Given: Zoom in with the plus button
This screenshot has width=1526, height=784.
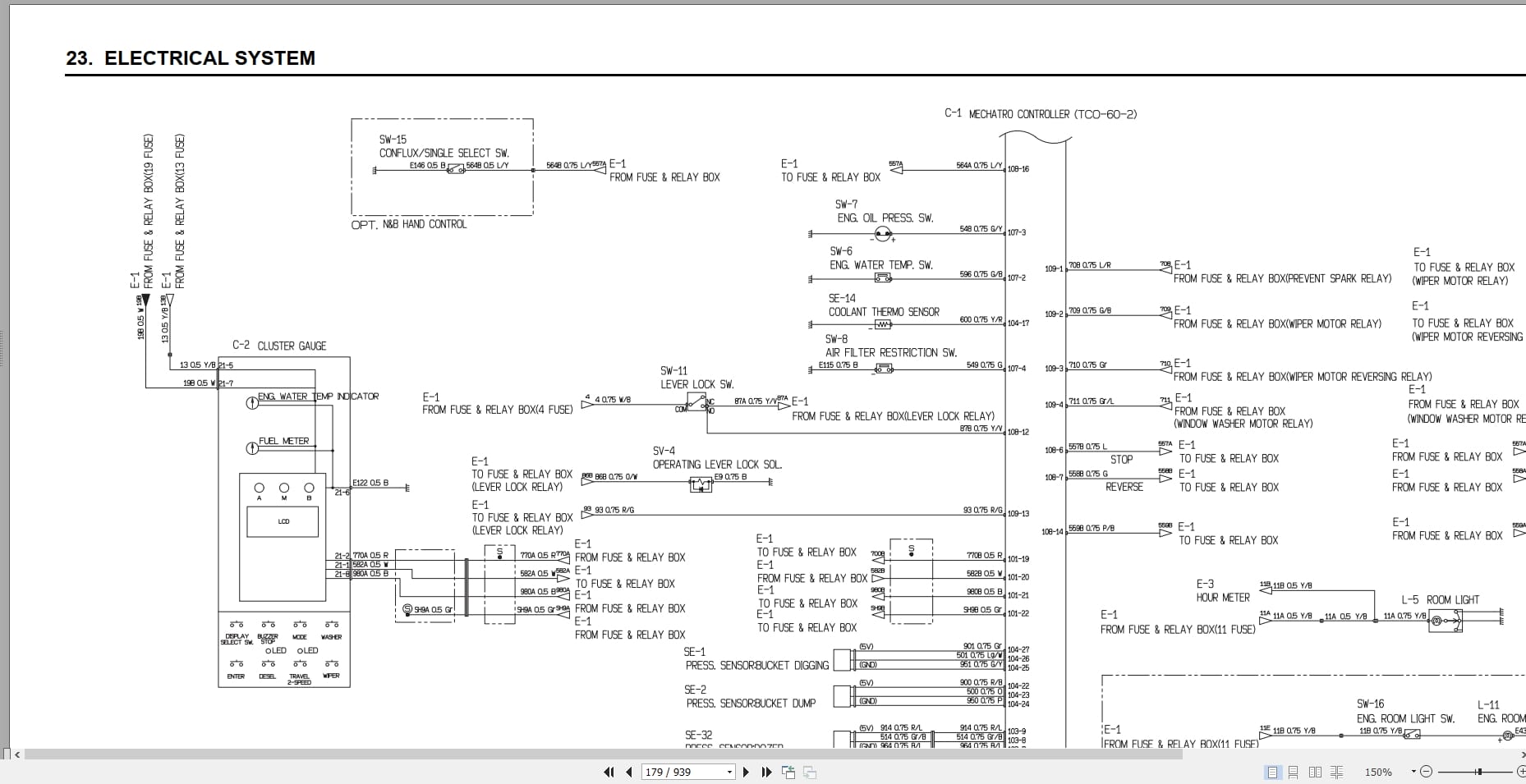Looking at the screenshot, I should click(1520, 772).
